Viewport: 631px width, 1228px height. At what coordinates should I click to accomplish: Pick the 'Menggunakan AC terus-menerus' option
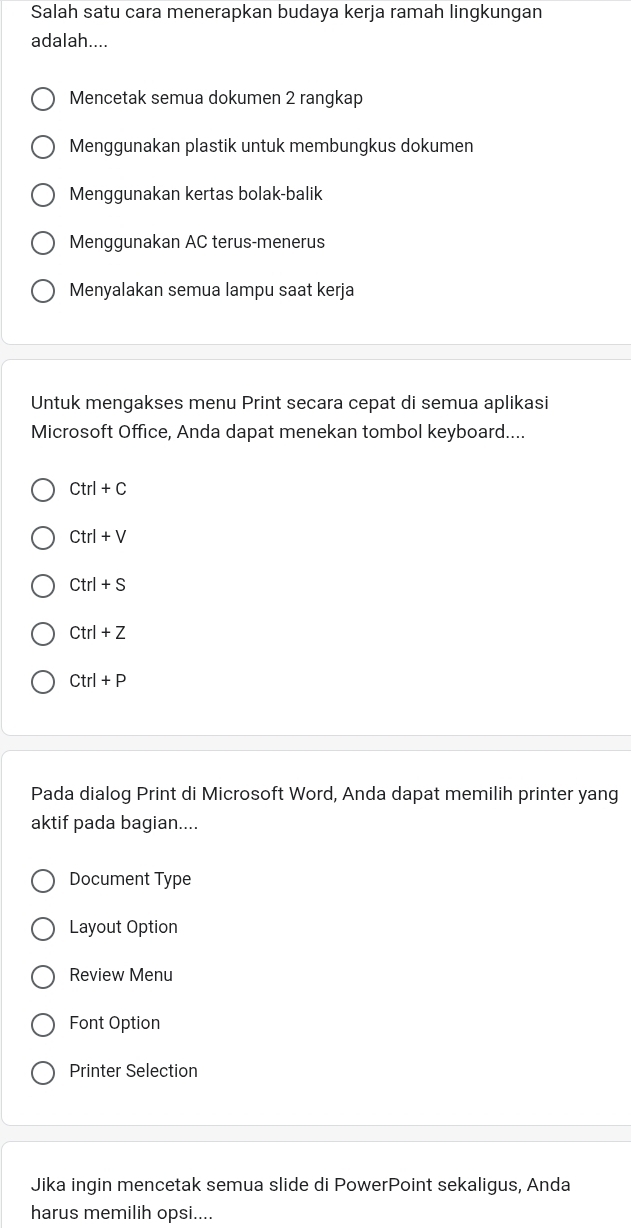[43, 243]
